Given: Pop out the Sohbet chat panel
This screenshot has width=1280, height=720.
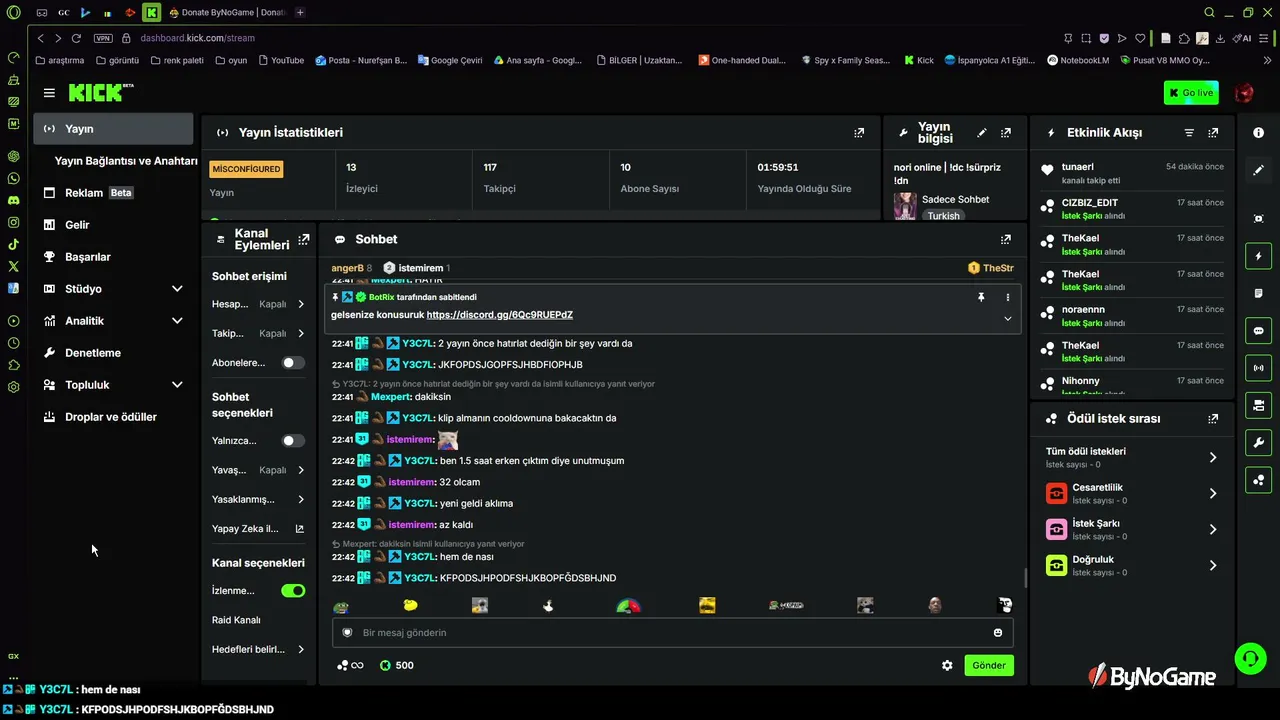Looking at the screenshot, I should 1006,239.
